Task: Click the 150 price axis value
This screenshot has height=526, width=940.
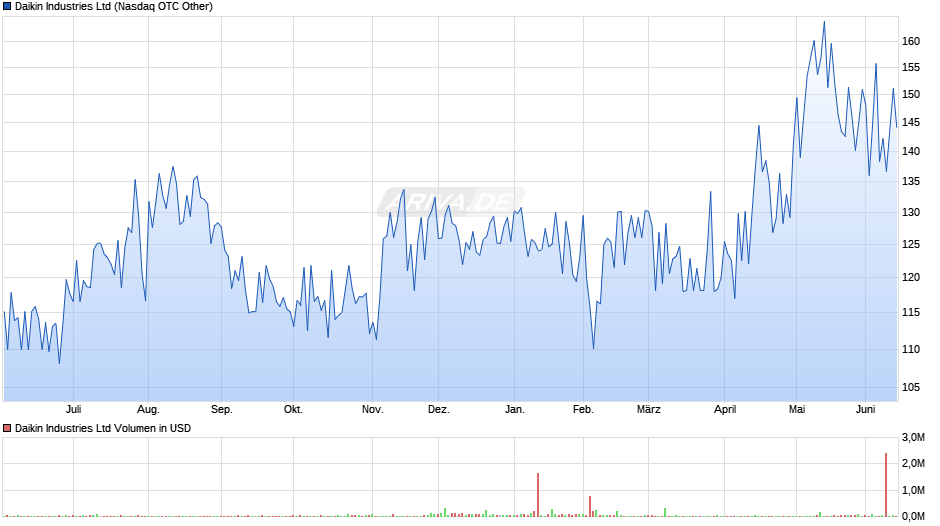Action: tap(911, 95)
